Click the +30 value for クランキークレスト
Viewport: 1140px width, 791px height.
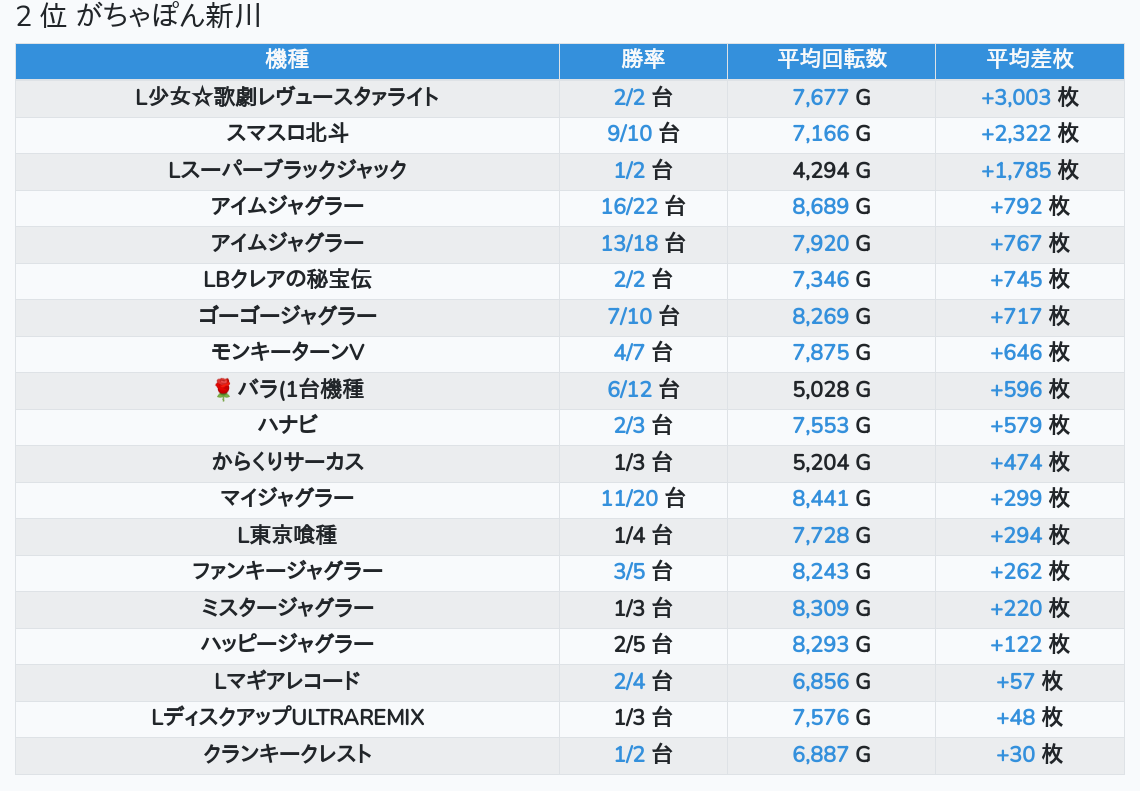tap(1015, 755)
